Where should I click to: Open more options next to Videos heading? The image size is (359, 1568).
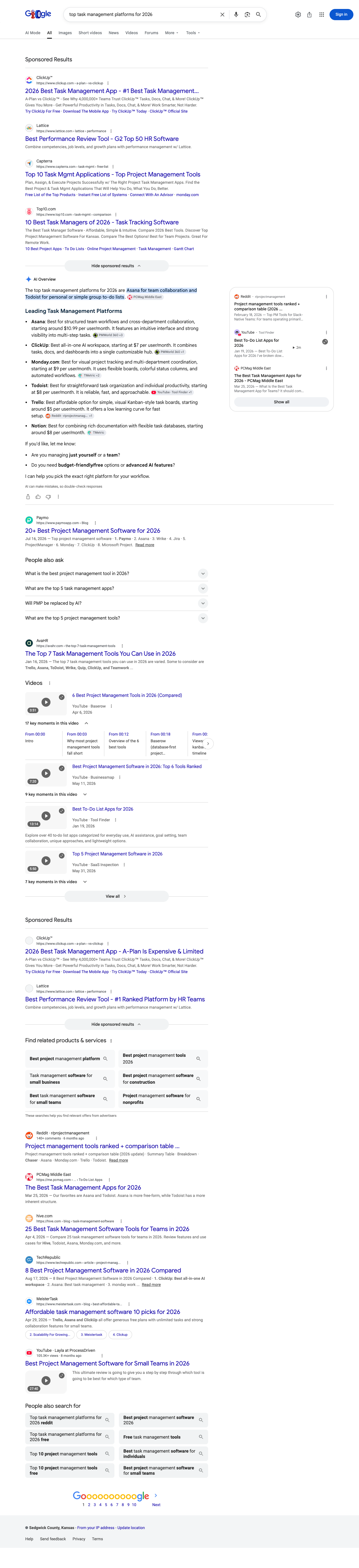tap(49, 683)
